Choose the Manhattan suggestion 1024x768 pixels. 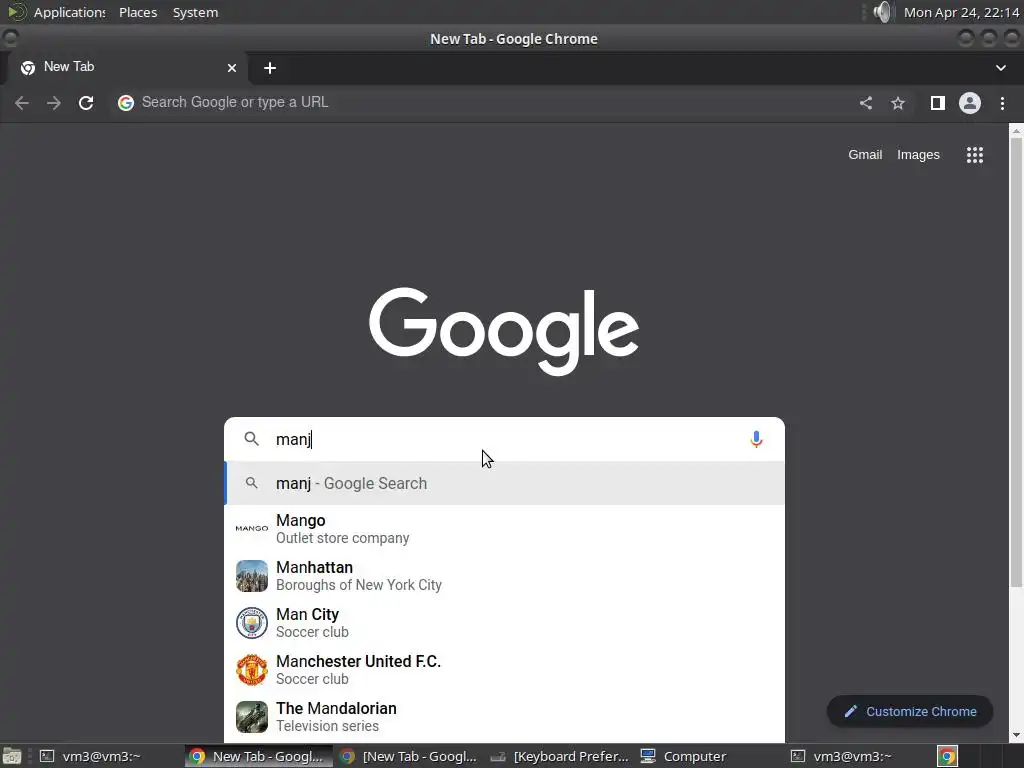(x=504, y=576)
